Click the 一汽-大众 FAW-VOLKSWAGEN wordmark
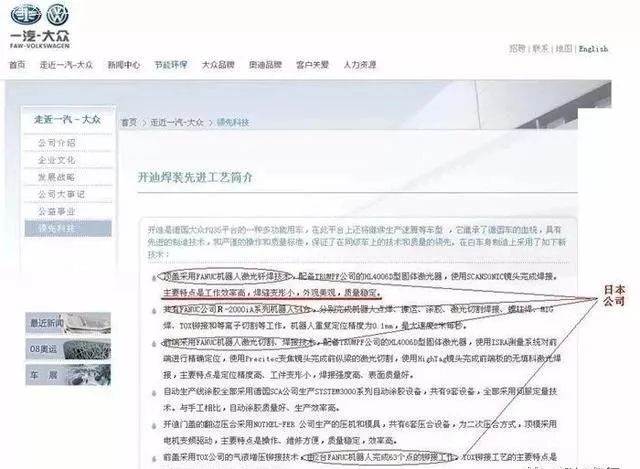 click(40, 40)
